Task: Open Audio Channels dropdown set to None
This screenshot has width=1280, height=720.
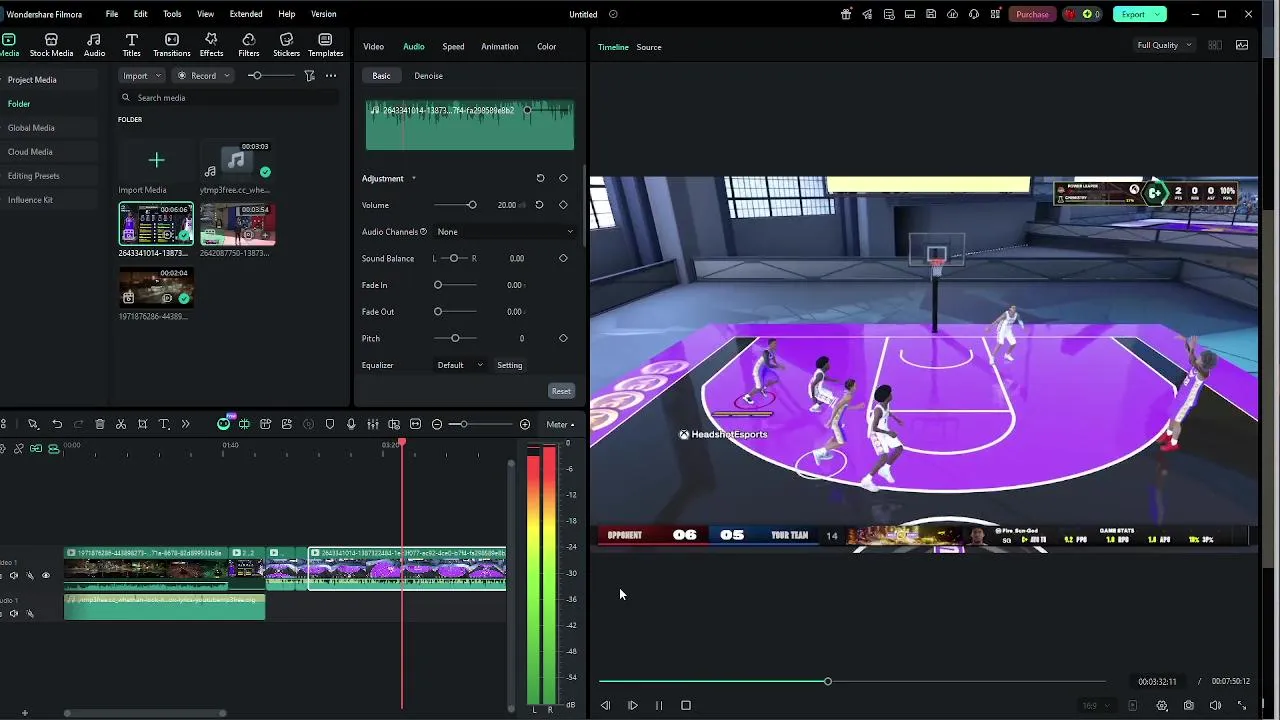Action: [505, 231]
